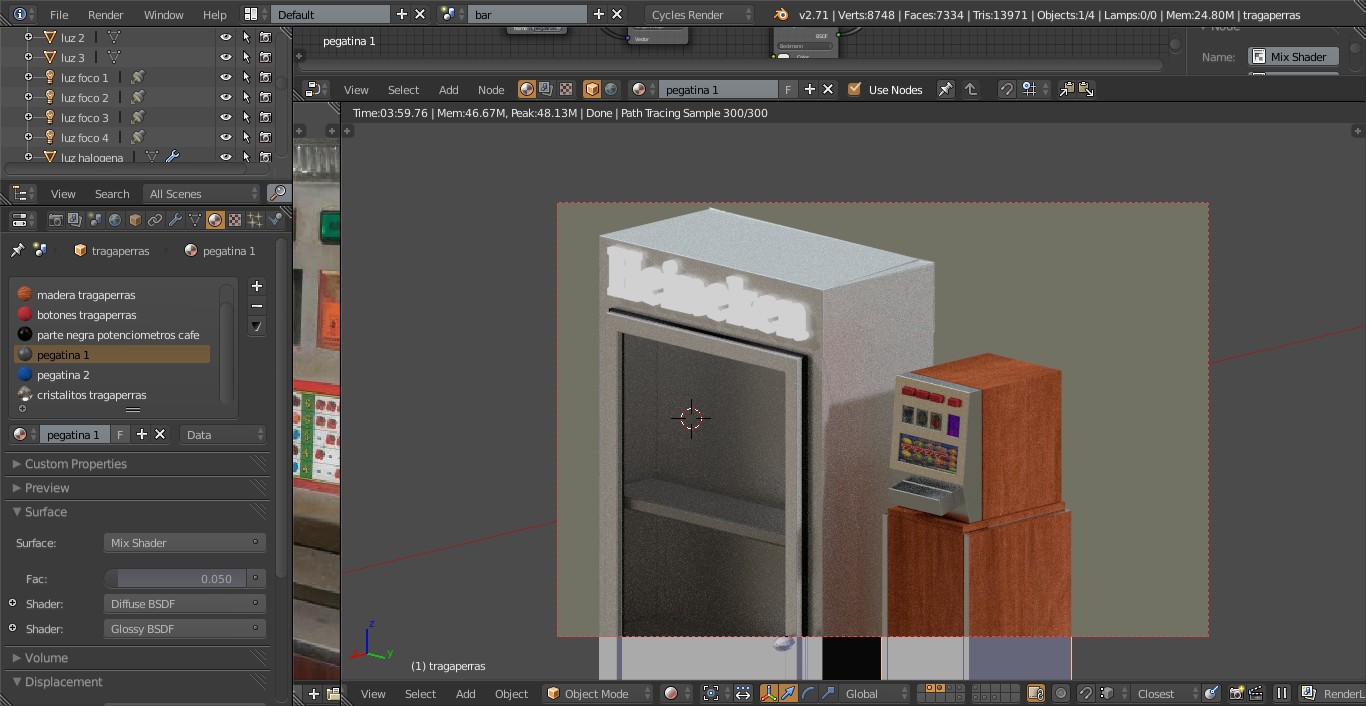Open the Mix Shader surface dropdown
1366x706 pixels.
coord(185,542)
